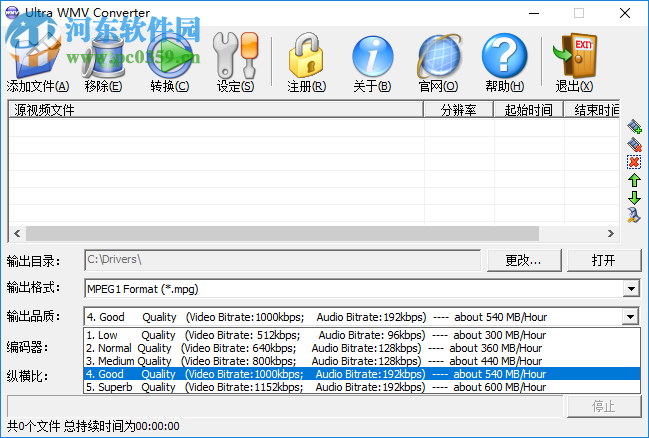Click the MPEG1 Format (*.mpg) combo box
649x438 pixels.
(x=362, y=289)
